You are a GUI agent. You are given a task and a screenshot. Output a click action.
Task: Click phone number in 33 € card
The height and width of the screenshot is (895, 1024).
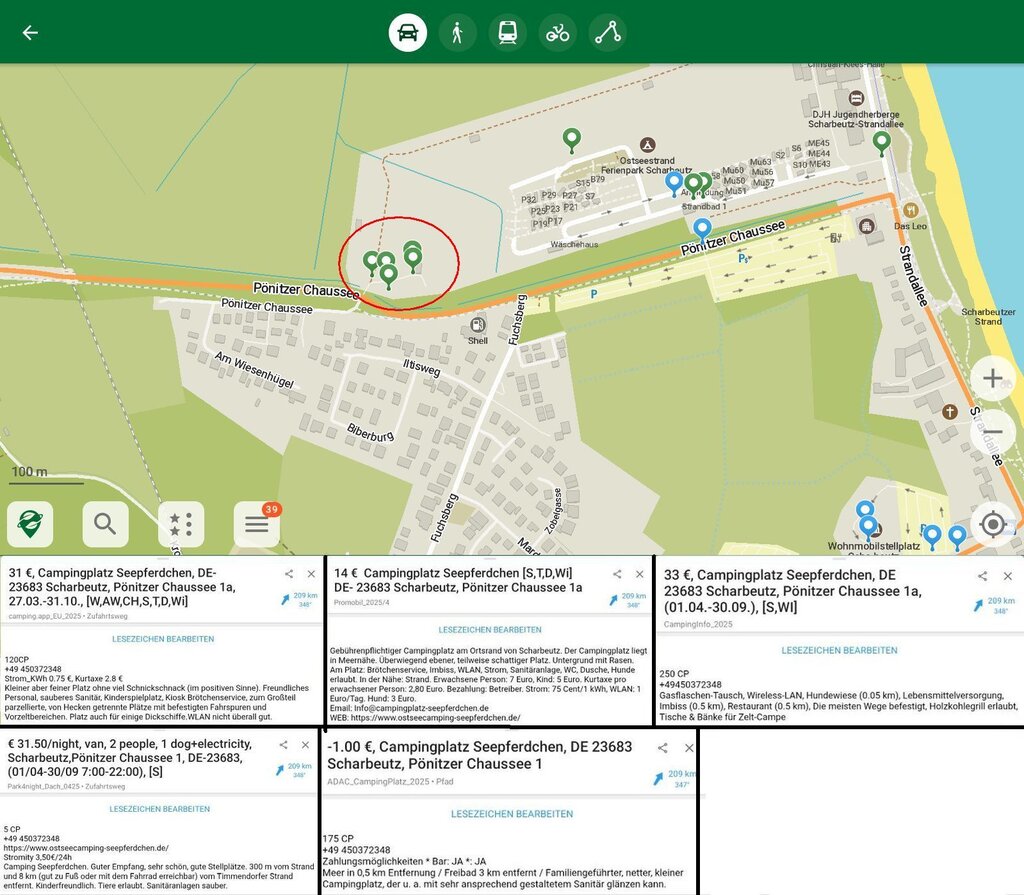(x=690, y=685)
